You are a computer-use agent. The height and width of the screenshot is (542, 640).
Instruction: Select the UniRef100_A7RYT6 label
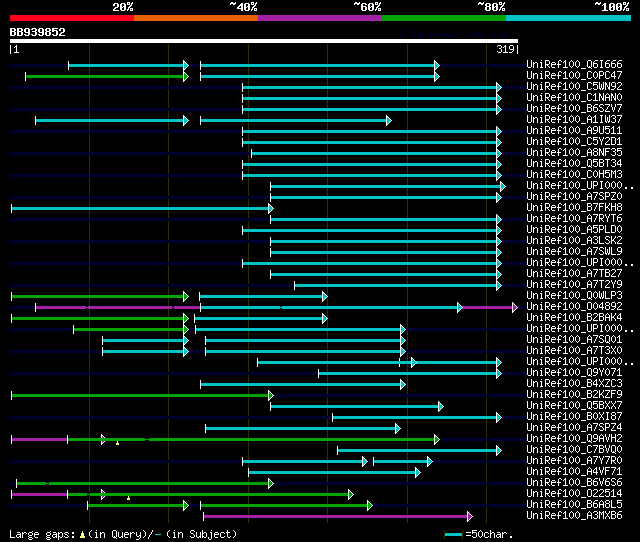(574, 218)
